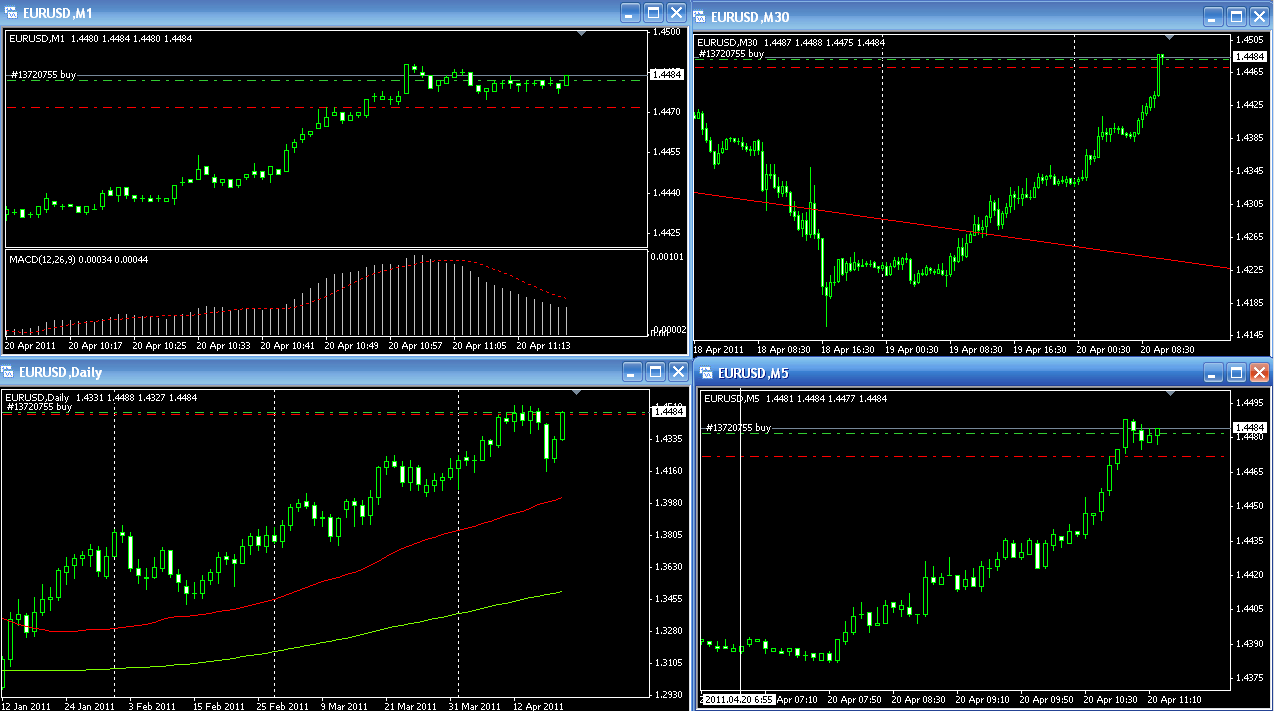Screen dimensions: 1274x711
Task: Minimize the EURUSD,M30 chart window
Action: tap(1213, 16)
